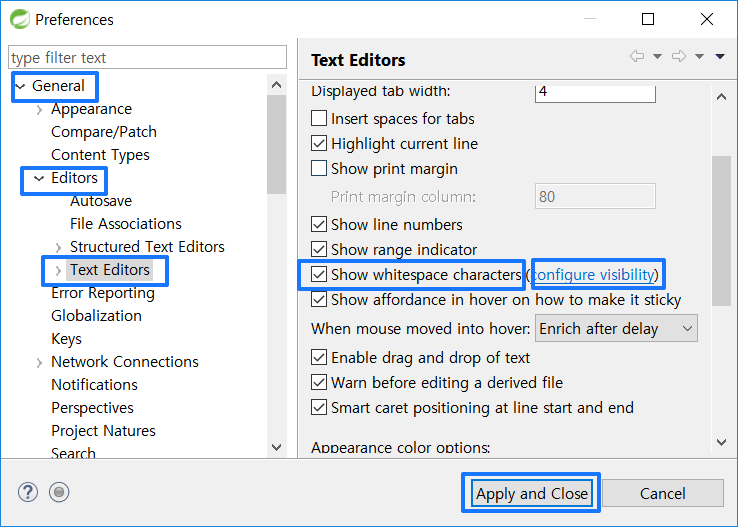
Task: Expand the Network Connections node
Action: [40, 362]
